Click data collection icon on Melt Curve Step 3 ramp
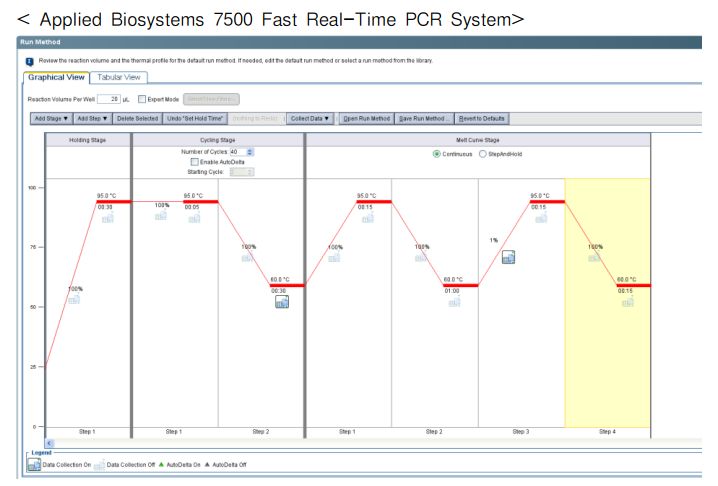718x486 pixels. 508,257
